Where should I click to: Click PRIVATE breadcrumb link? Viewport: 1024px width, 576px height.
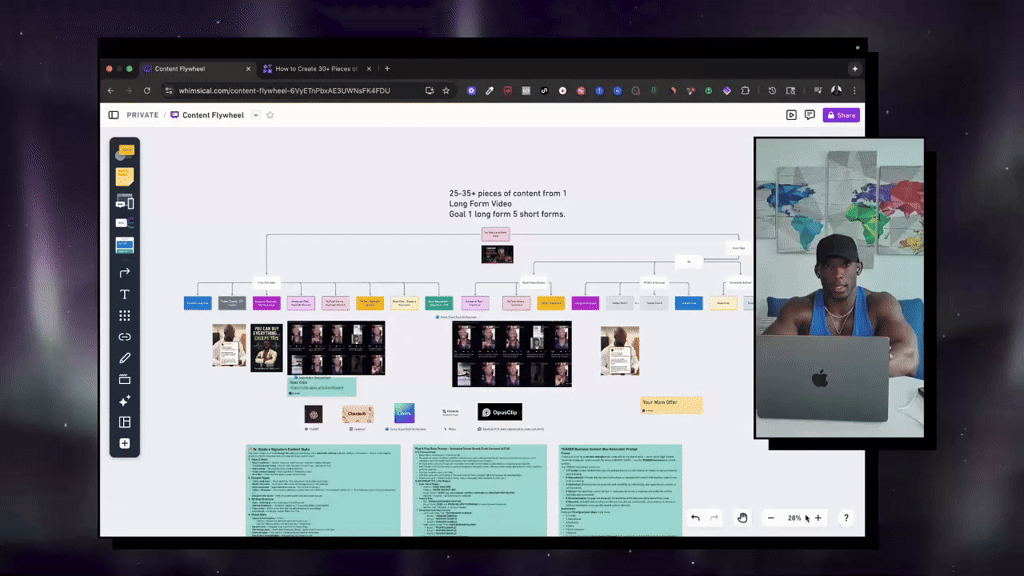(142, 115)
